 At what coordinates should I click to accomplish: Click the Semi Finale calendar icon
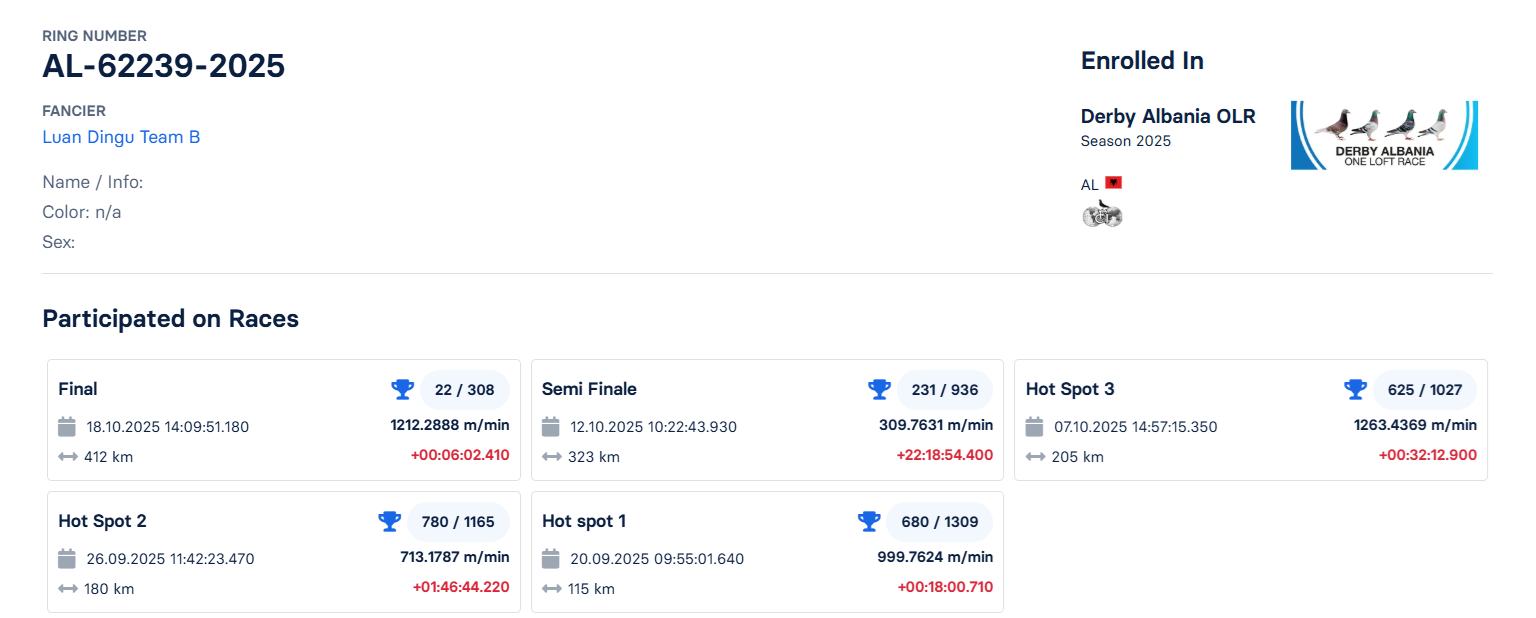[x=550, y=427]
